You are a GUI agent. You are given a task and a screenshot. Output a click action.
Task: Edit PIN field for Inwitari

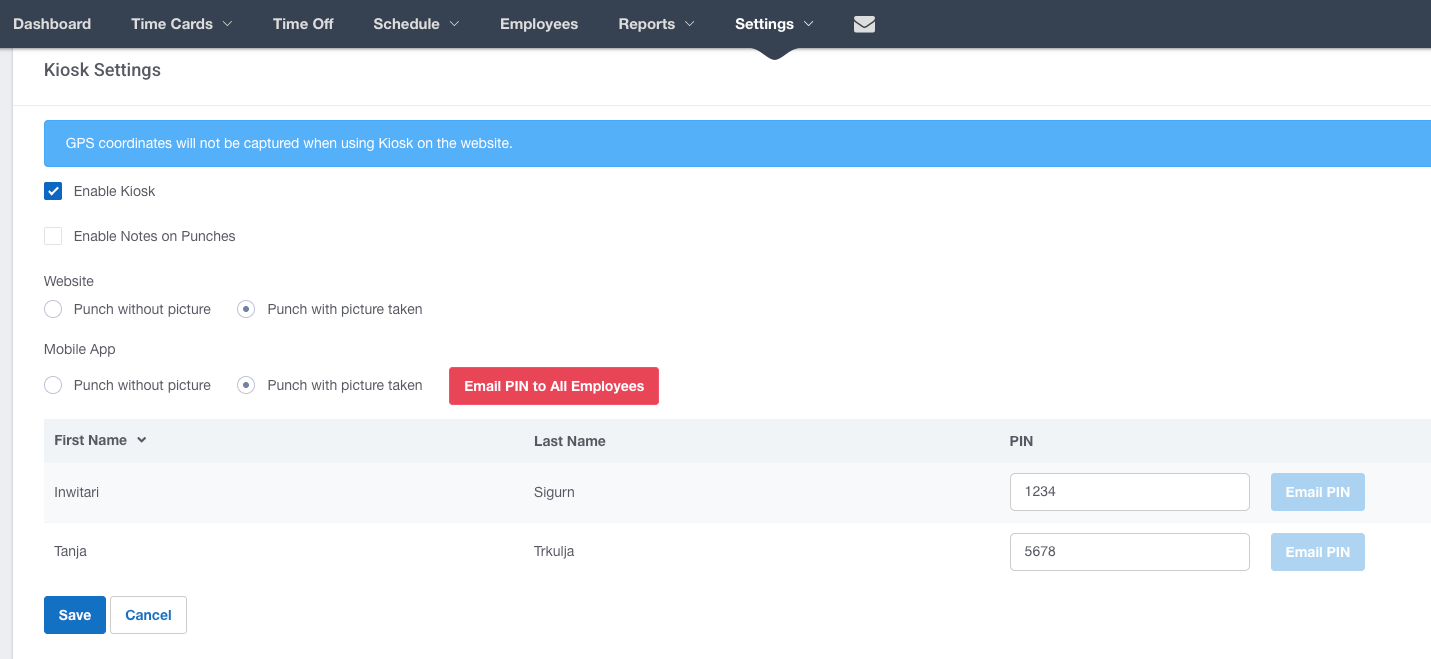[1130, 492]
